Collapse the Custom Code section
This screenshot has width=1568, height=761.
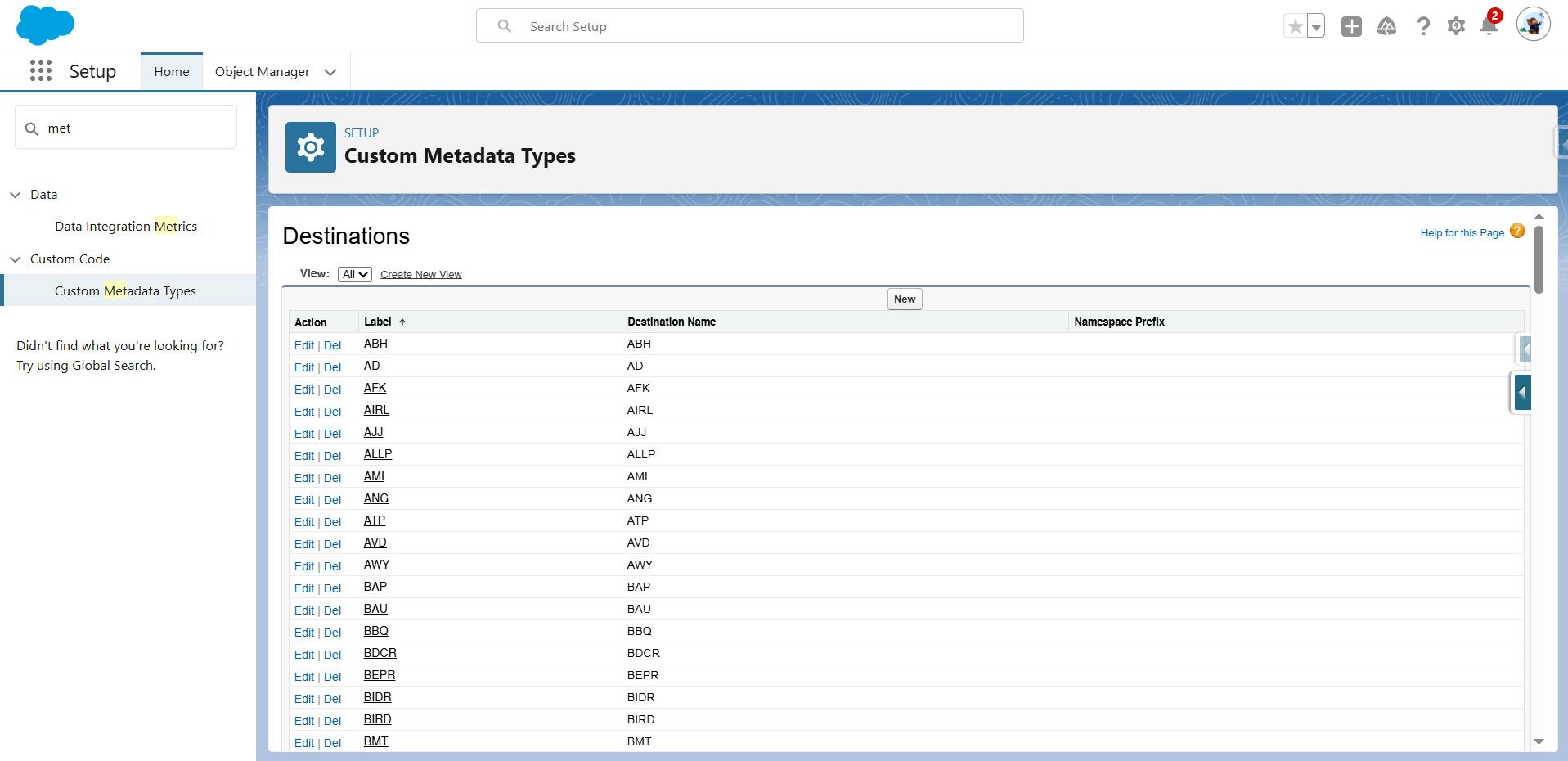16,259
